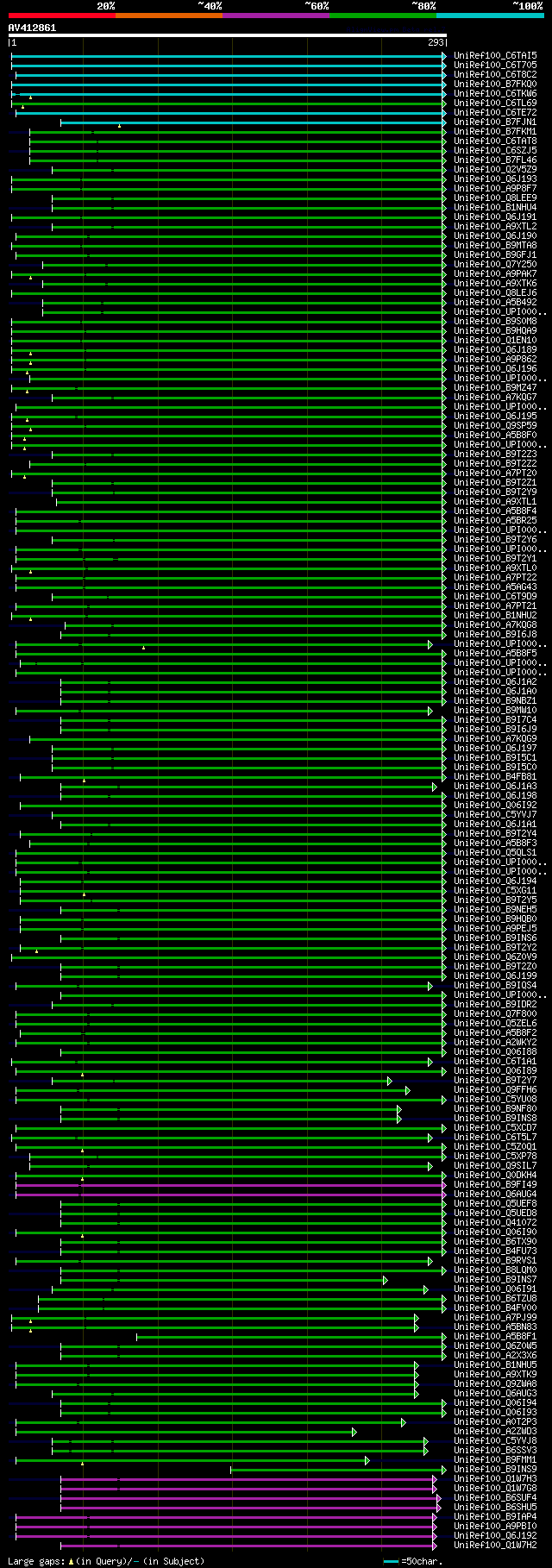Image resolution: width=552 pixels, height=1568 pixels.
Task: Open hit UniRef100_B9INS7
Action: pyautogui.click(x=495, y=1279)
